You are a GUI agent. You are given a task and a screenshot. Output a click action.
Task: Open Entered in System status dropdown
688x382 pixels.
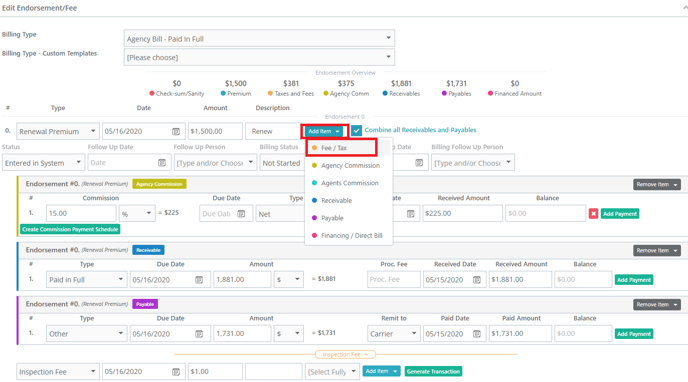[43, 163]
